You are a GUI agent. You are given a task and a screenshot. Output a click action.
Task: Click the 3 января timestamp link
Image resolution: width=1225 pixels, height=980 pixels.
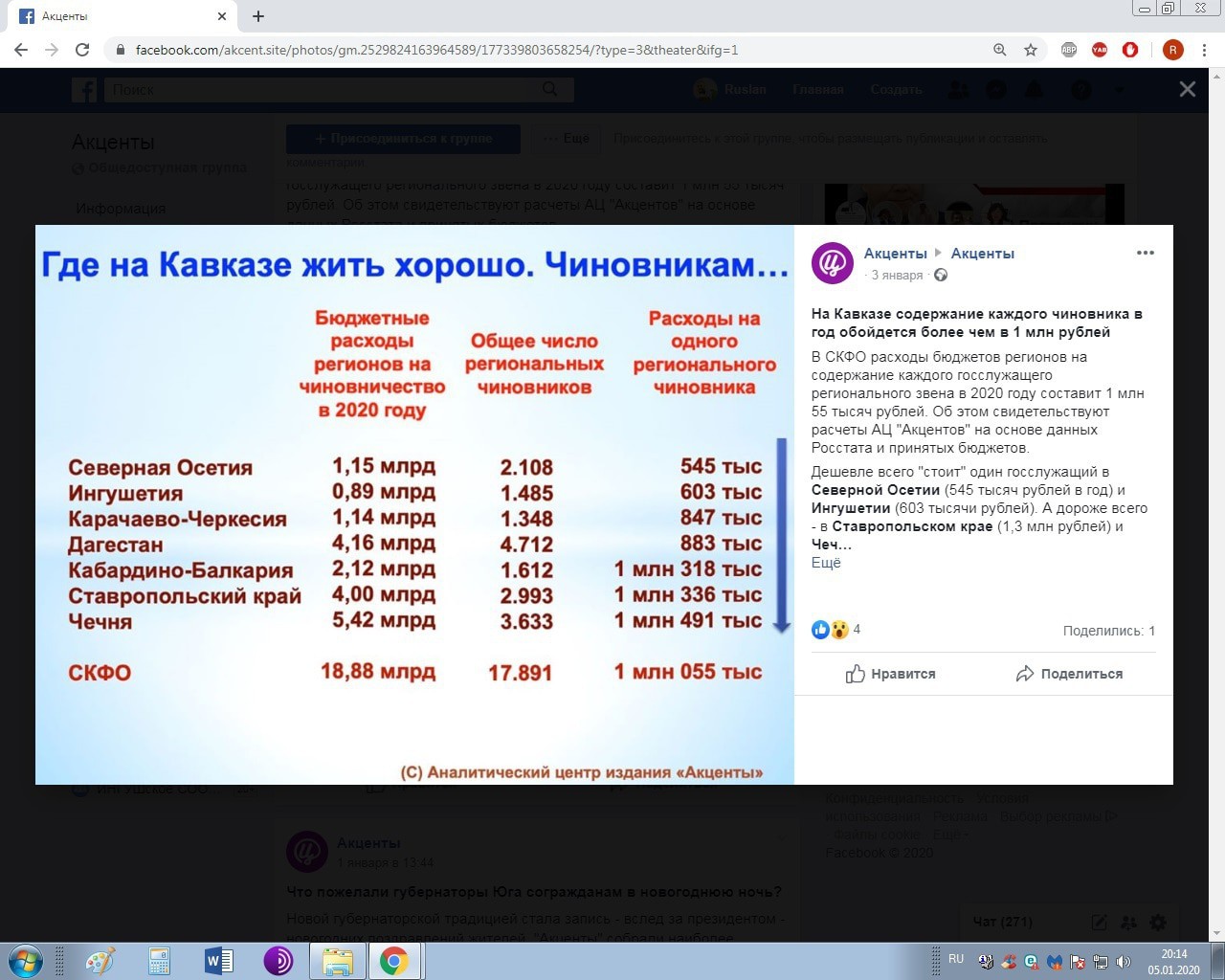point(897,276)
